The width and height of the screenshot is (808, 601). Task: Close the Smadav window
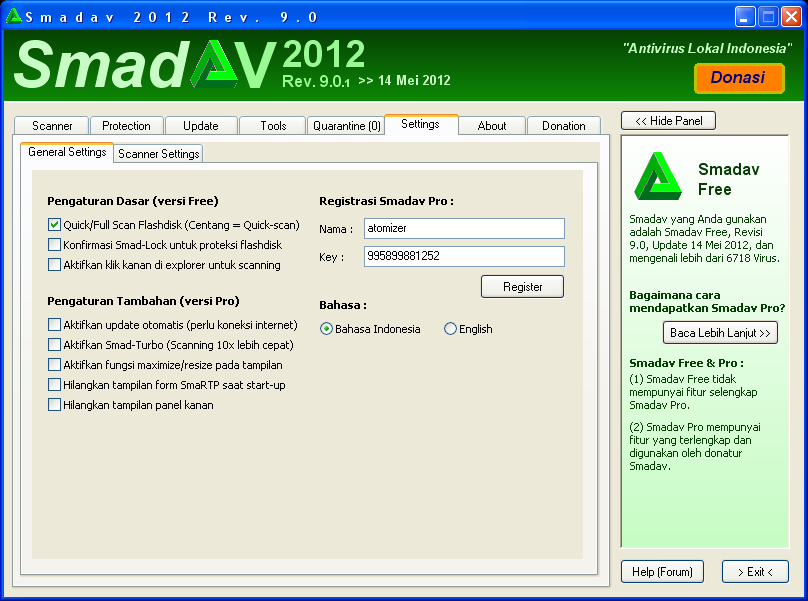pyautogui.click(x=791, y=16)
